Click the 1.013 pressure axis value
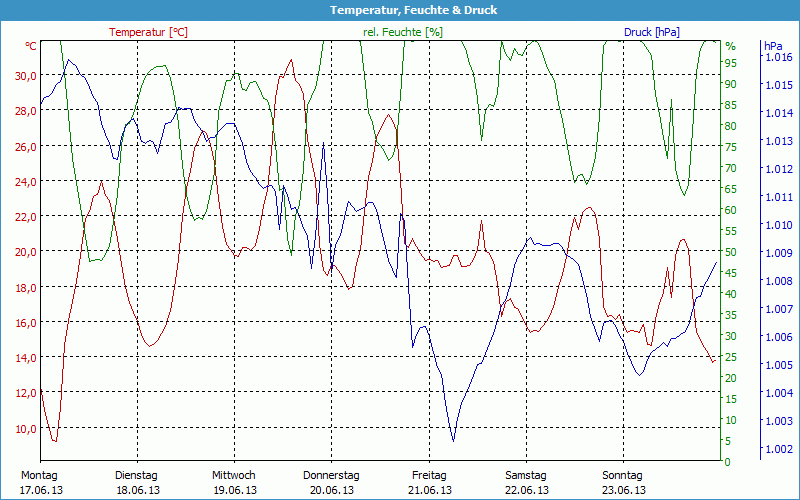800x500 pixels. pos(779,141)
